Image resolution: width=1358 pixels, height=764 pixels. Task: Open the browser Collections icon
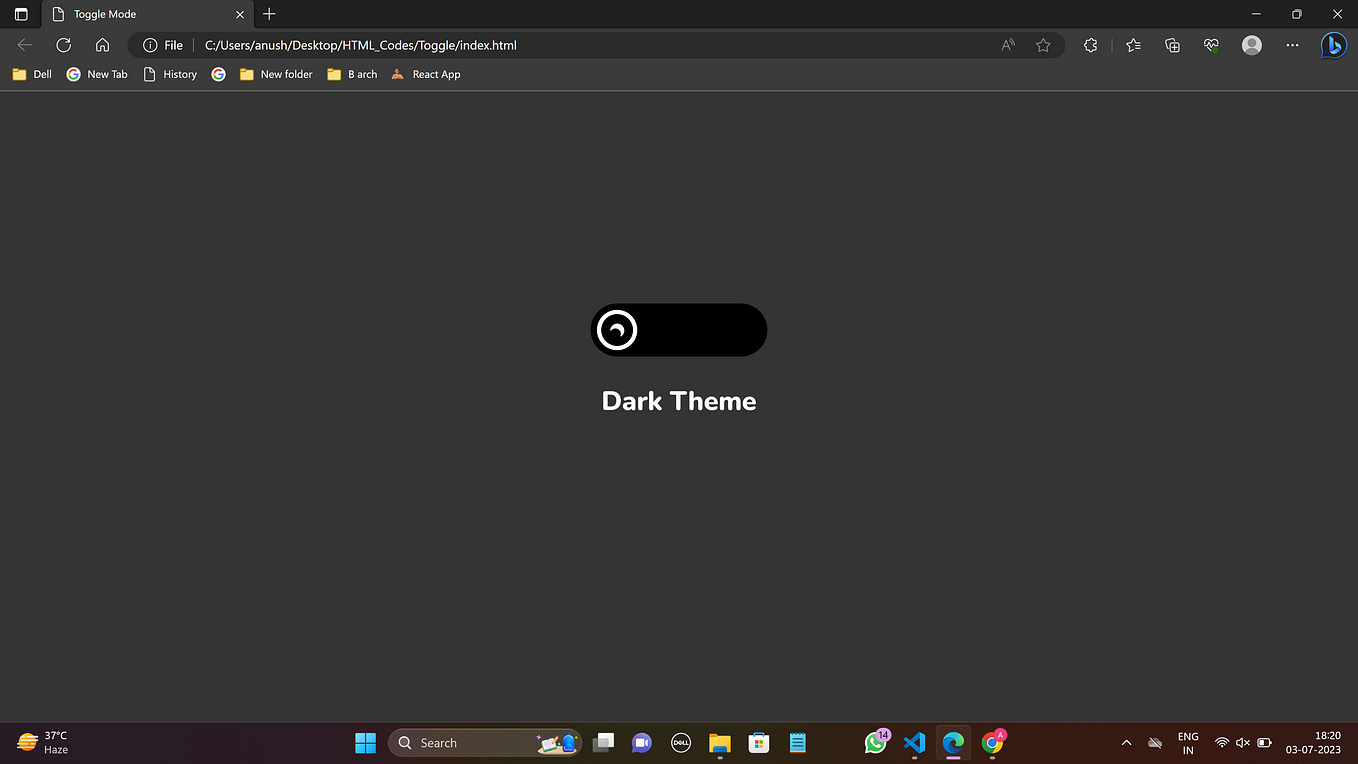(x=1171, y=45)
